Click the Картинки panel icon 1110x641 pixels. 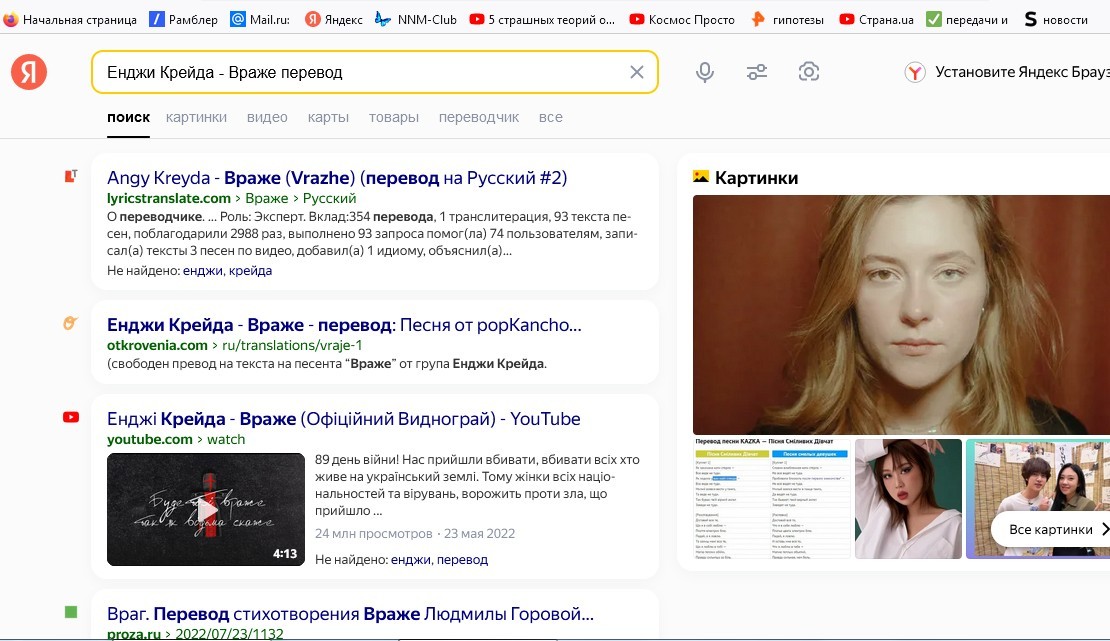tap(701, 176)
